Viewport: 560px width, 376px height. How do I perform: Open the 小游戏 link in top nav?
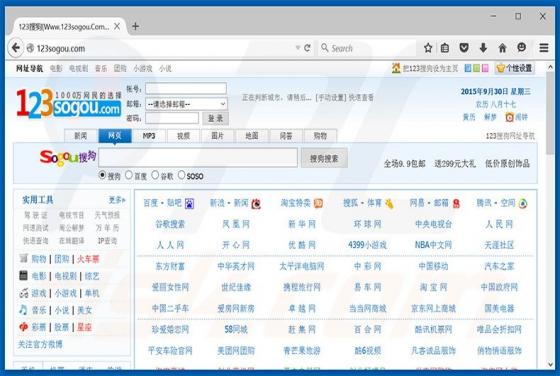[x=142, y=68]
